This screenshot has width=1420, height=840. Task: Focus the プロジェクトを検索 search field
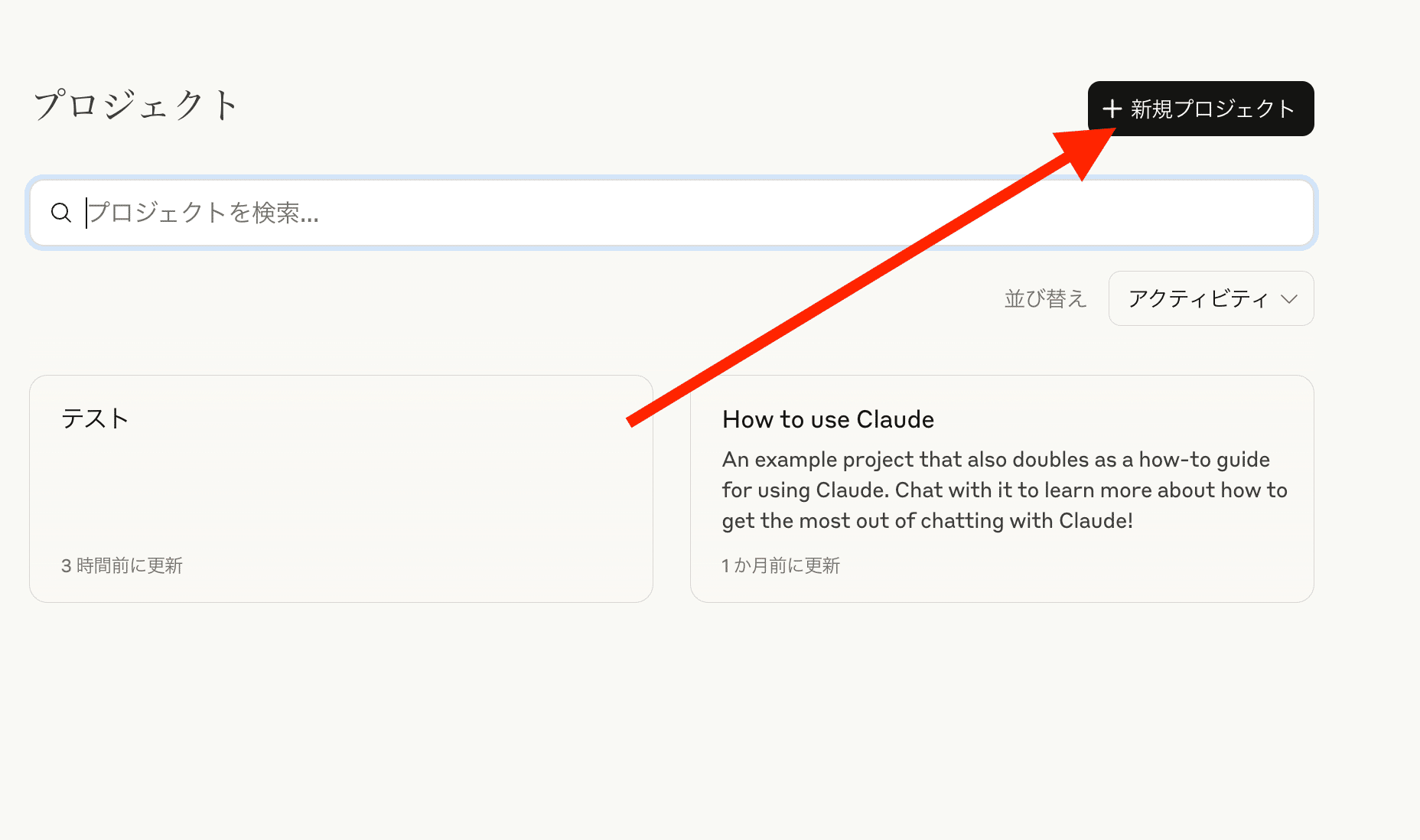click(x=689, y=213)
